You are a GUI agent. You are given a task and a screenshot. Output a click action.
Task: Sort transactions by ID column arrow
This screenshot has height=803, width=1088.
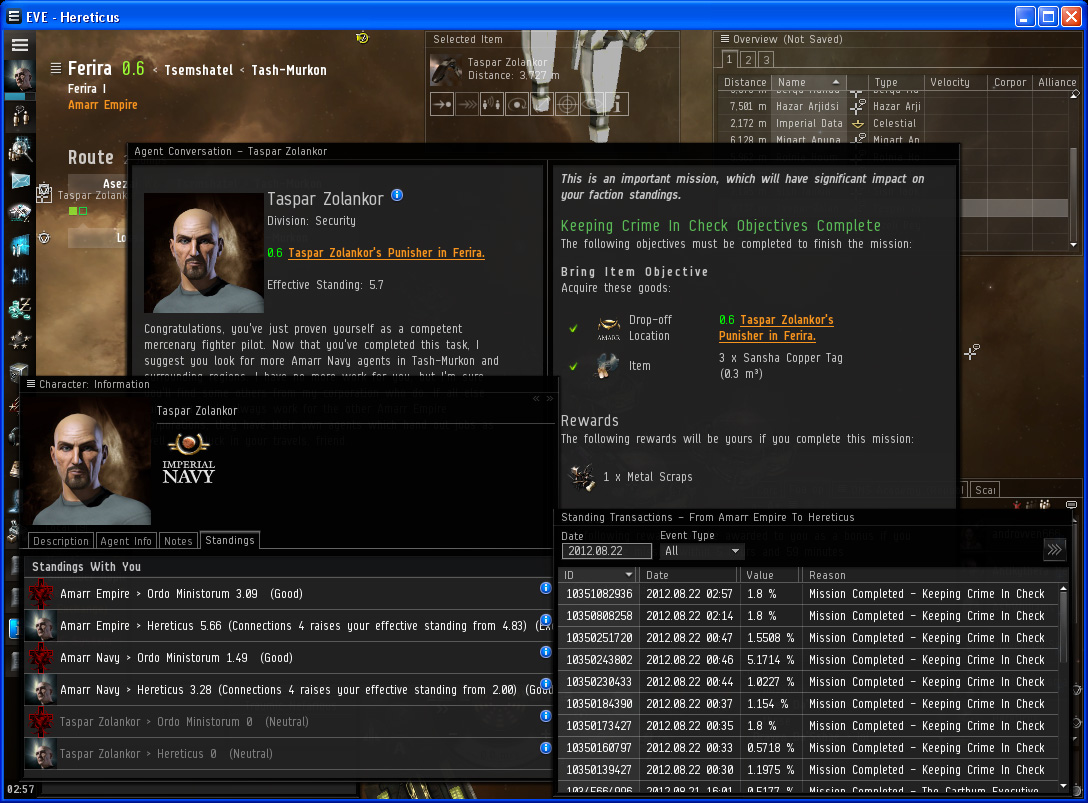pyautogui.click(x=629, y=575)
